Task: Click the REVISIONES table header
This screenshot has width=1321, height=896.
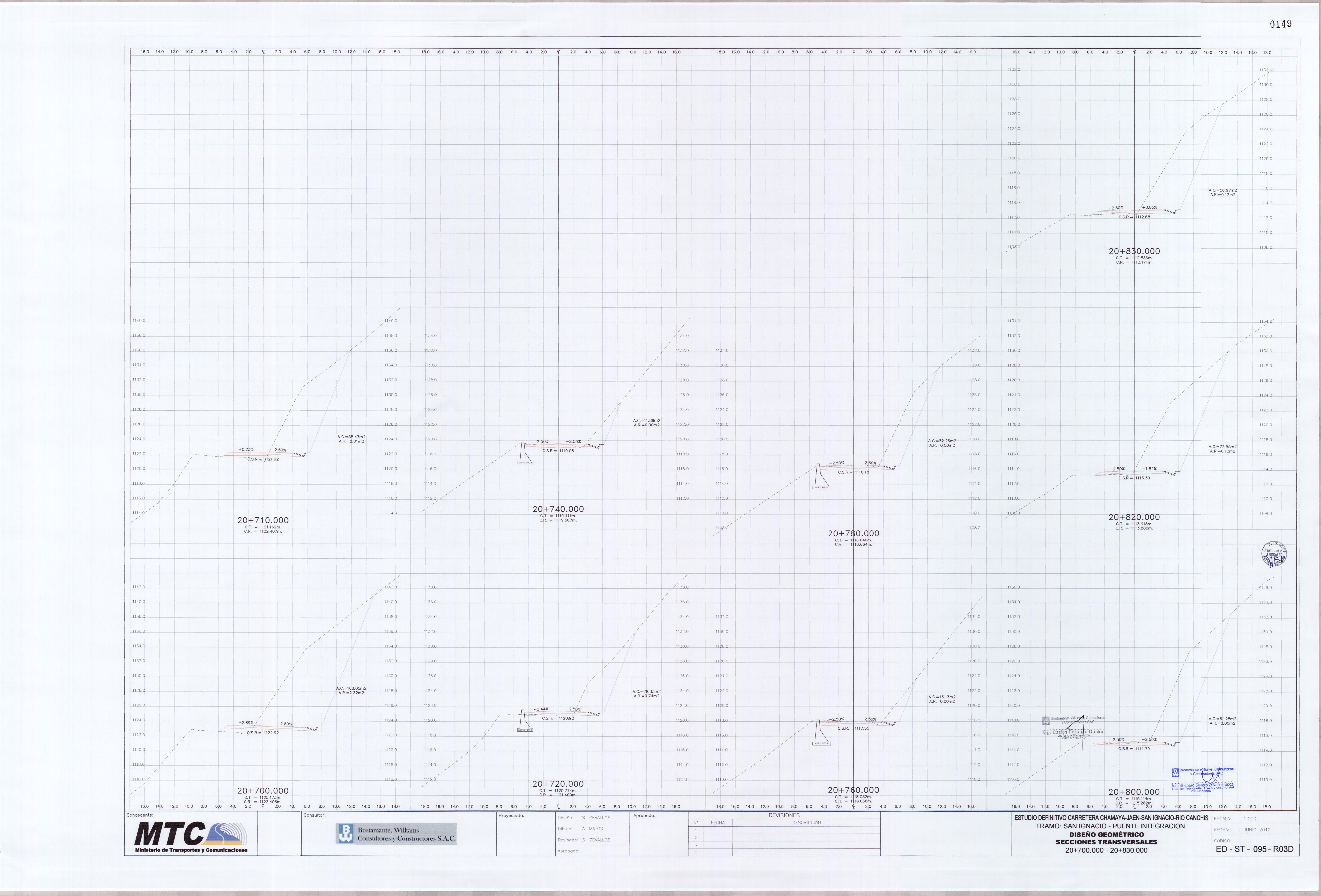Action: (x=784, y=815)
